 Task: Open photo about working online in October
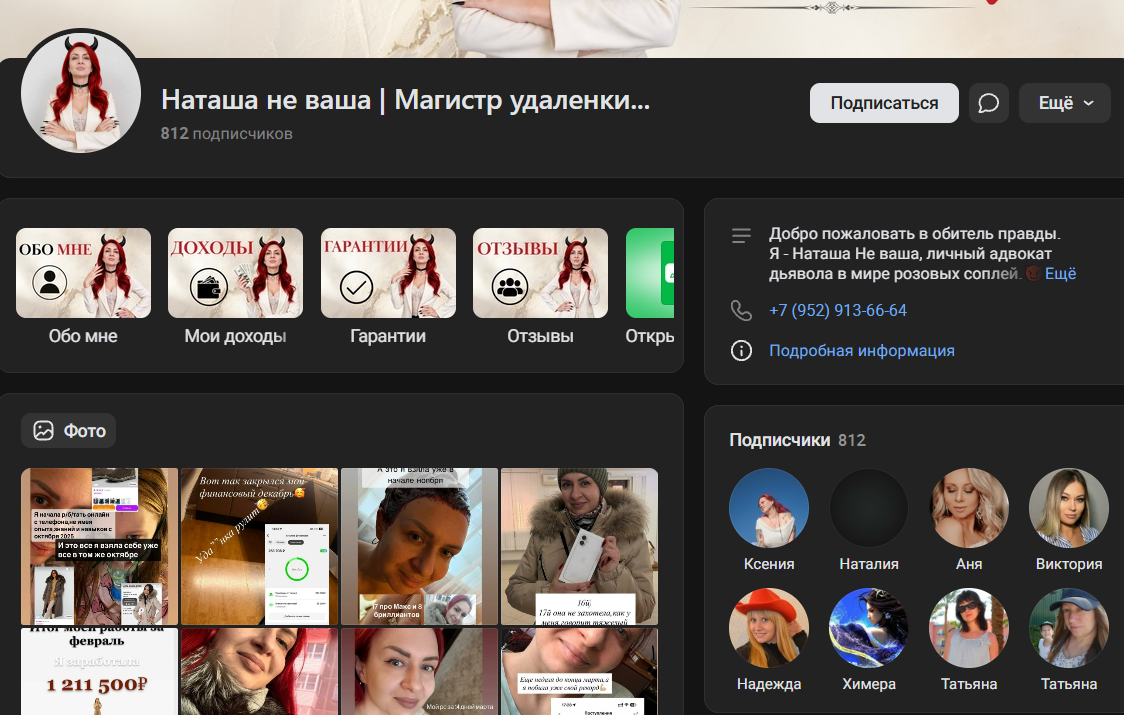100,546
